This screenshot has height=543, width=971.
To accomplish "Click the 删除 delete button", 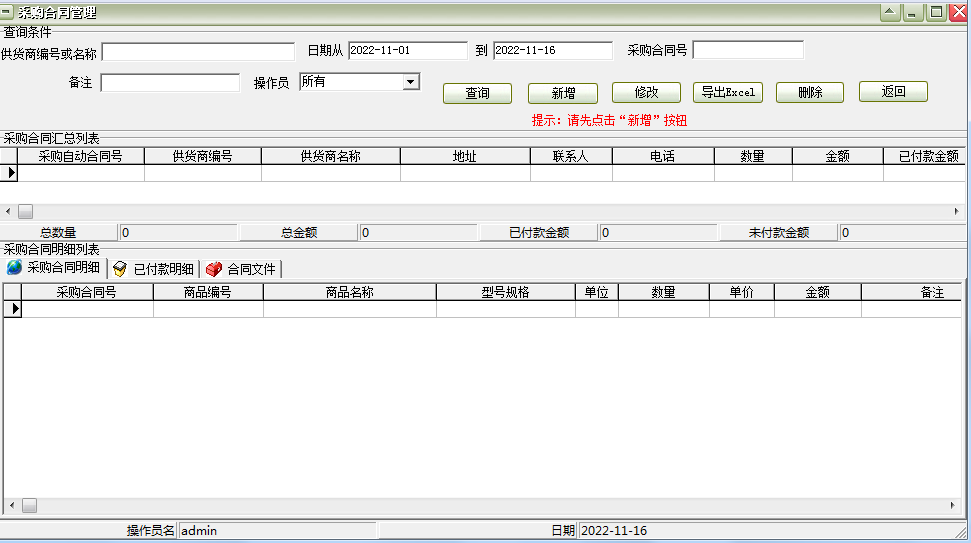I will pyautogui.click(x=809, y=92).
